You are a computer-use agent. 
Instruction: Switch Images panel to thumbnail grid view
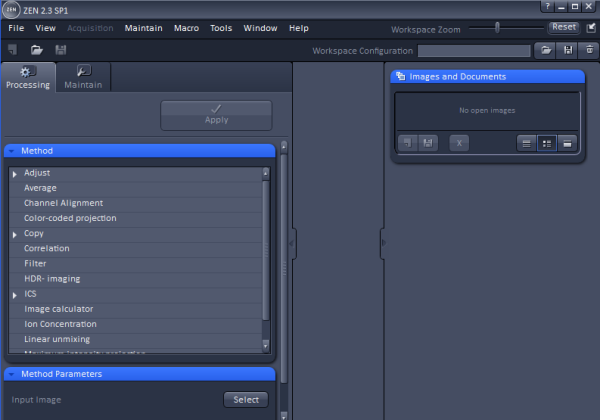click(547, 143)
